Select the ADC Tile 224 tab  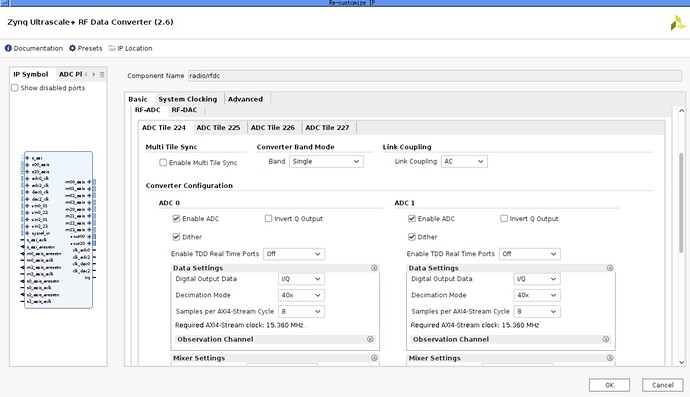(164, 128)
